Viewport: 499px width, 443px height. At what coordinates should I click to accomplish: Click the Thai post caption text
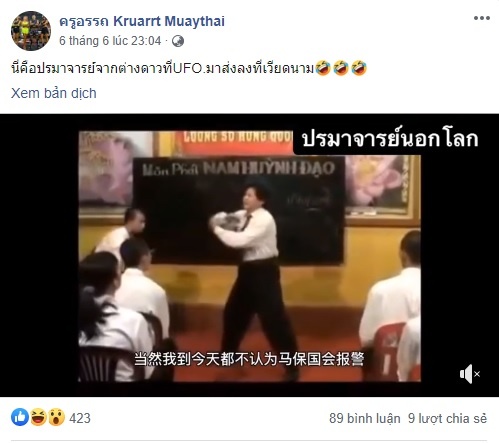(x=163, y=68)
